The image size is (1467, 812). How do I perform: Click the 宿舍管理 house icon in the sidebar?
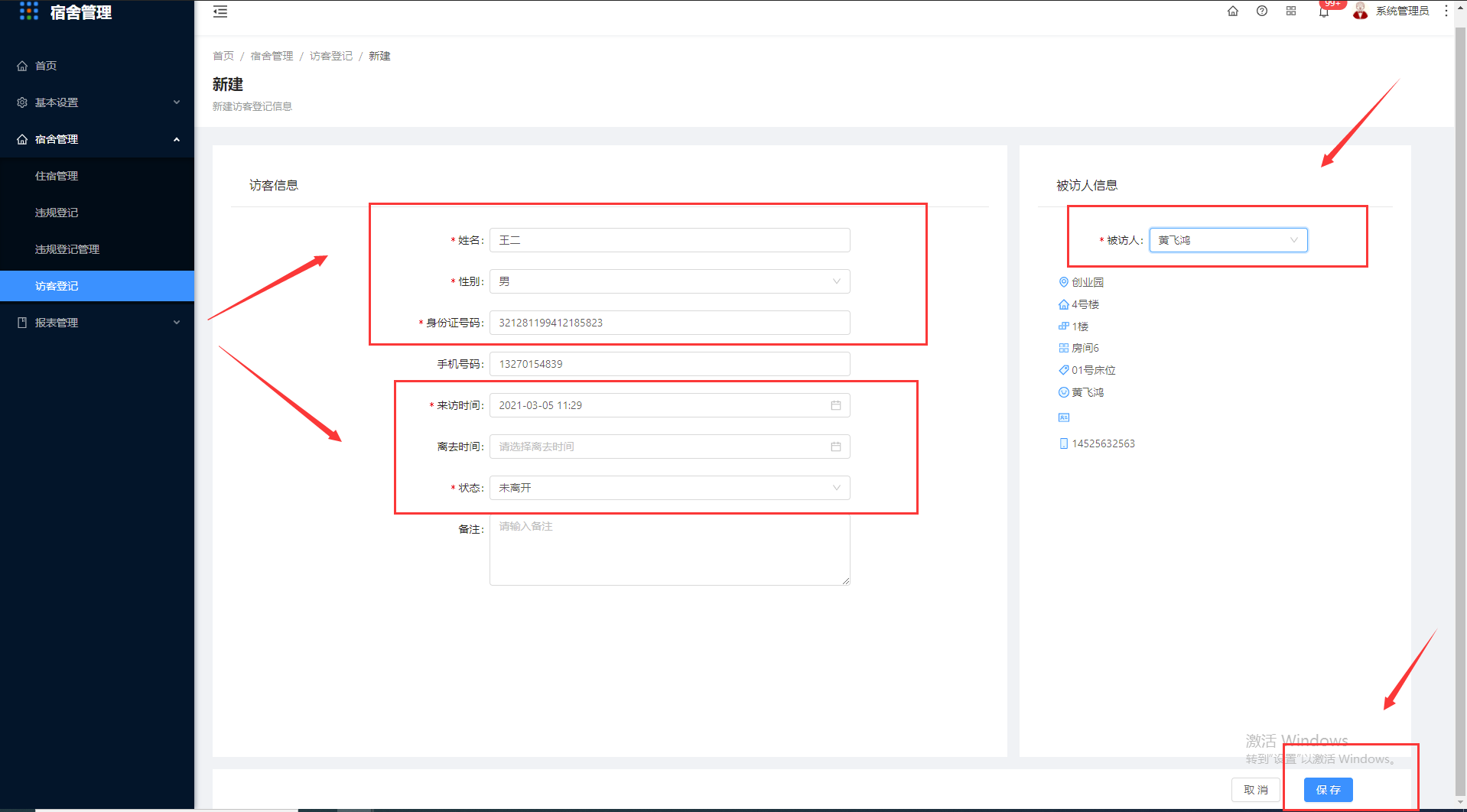coord(22,139)
